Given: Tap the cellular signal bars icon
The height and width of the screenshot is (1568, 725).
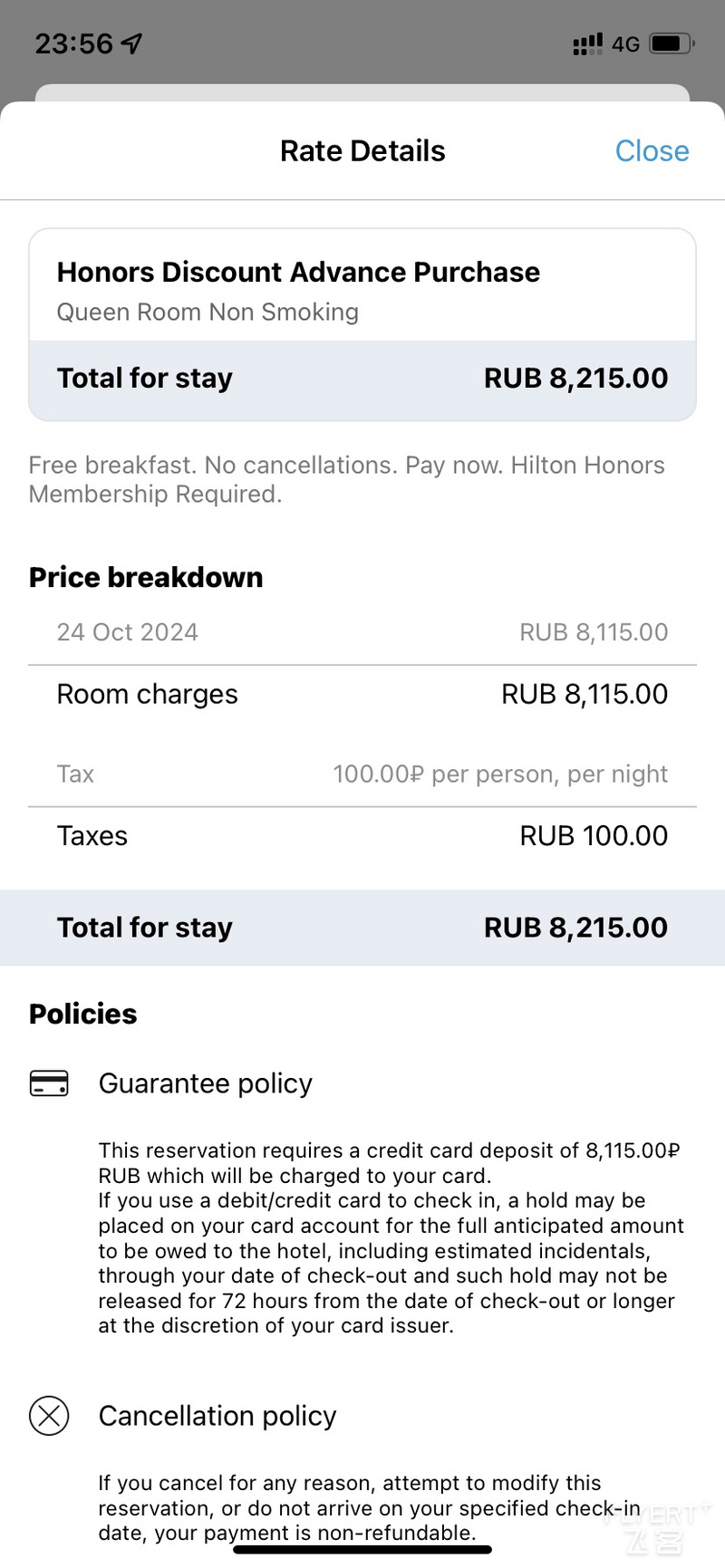Looking at the screenshot, I should coord(587,43).
